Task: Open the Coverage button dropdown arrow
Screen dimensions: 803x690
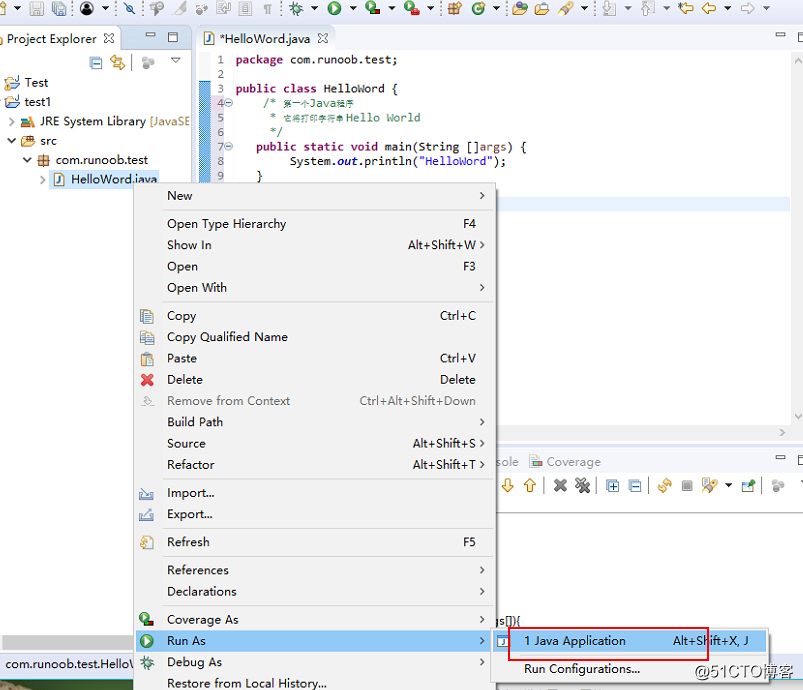Action: (392, 8)
